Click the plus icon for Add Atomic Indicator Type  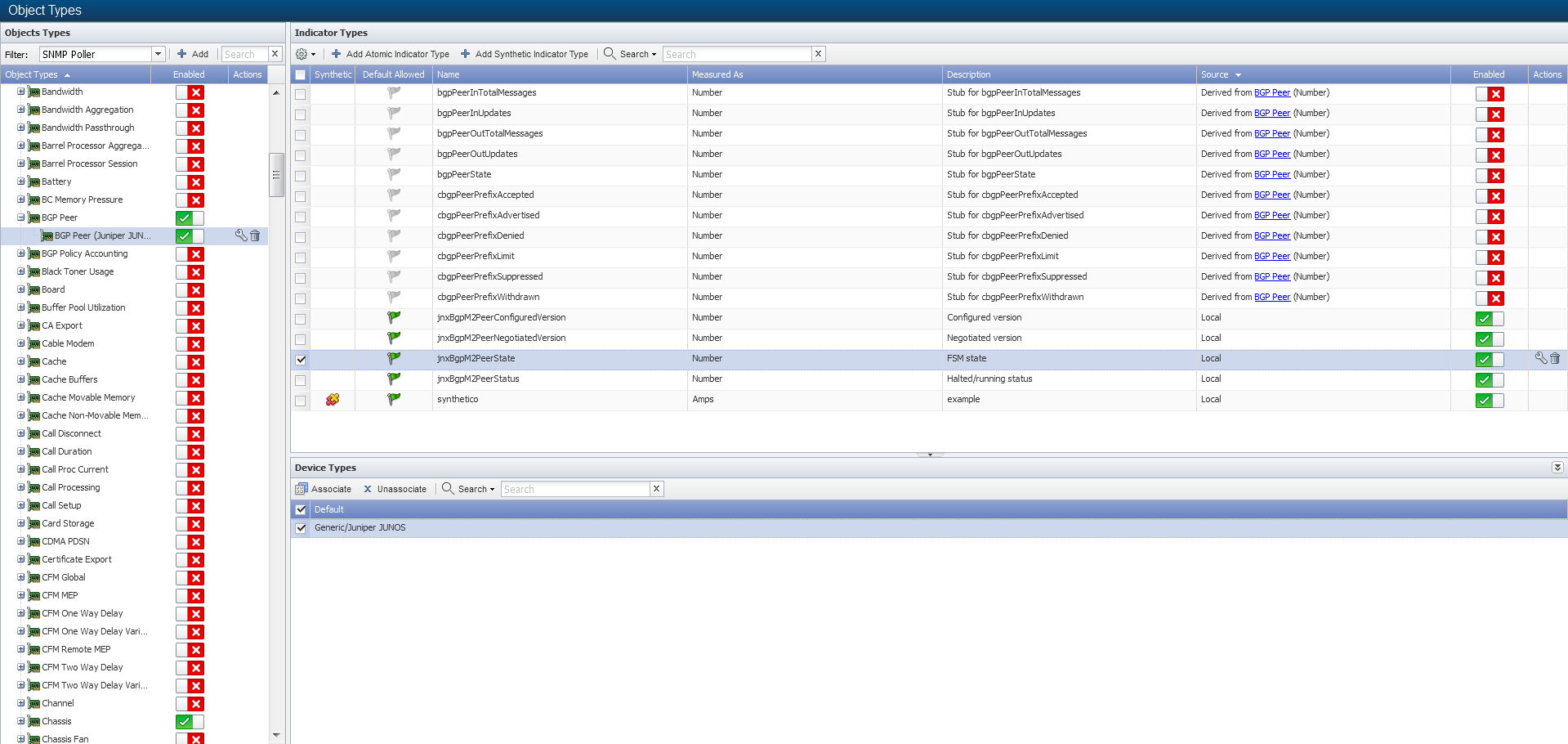tap(336, 54)
